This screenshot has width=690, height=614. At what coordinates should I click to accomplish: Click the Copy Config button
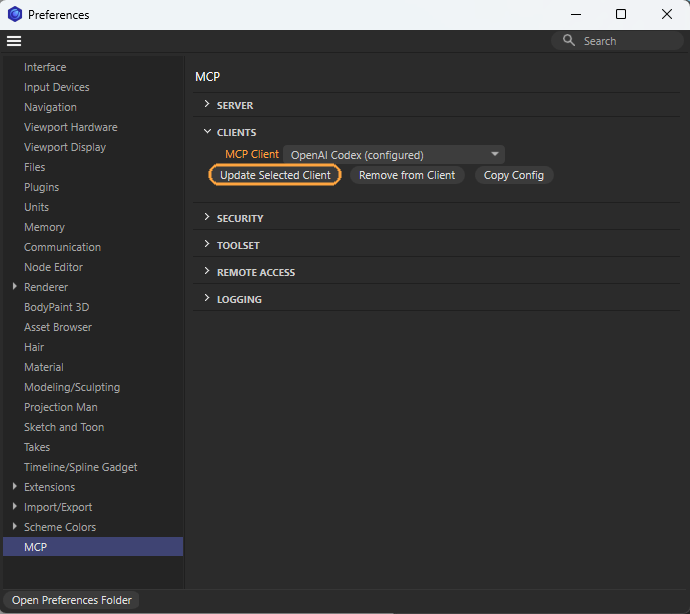click(x=514, y=175)
